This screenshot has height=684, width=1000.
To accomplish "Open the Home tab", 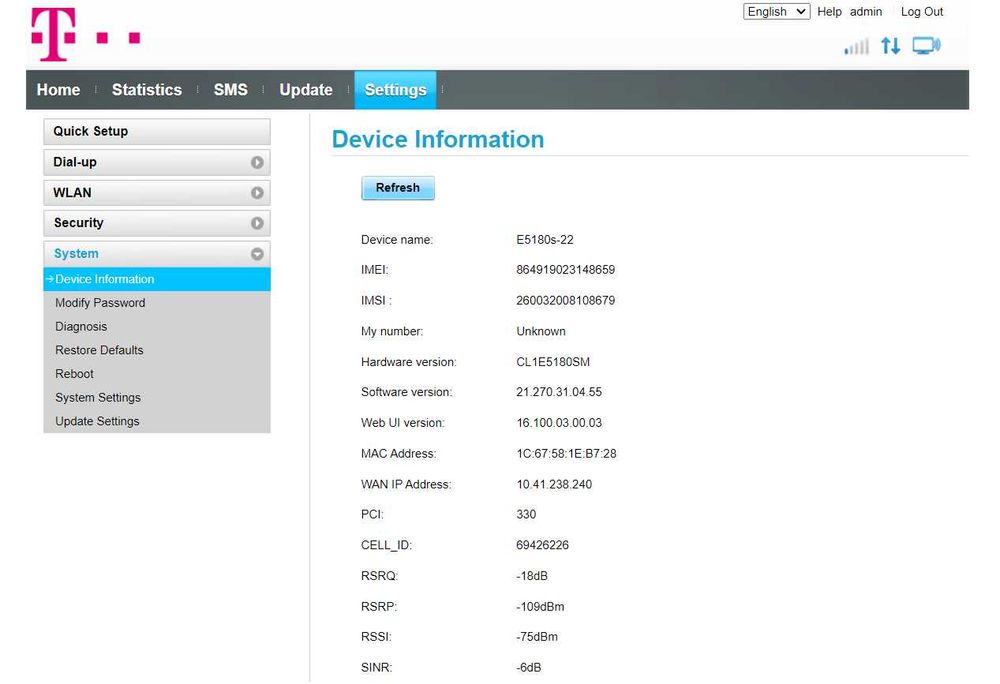I will point(58,90).
